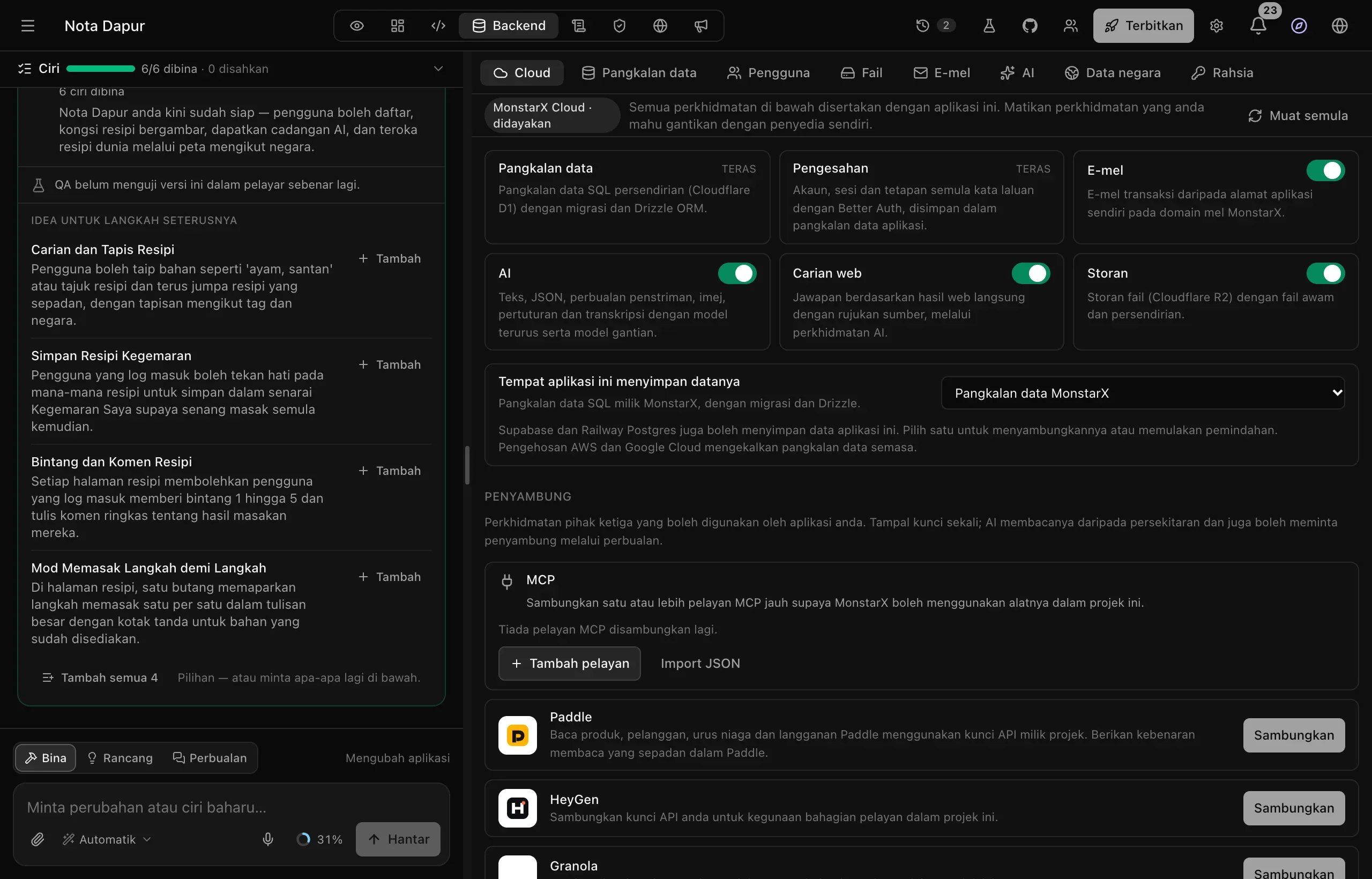Click the 31% usage indicator
This screenshot has width=1372, height=879.
(319, 839)
